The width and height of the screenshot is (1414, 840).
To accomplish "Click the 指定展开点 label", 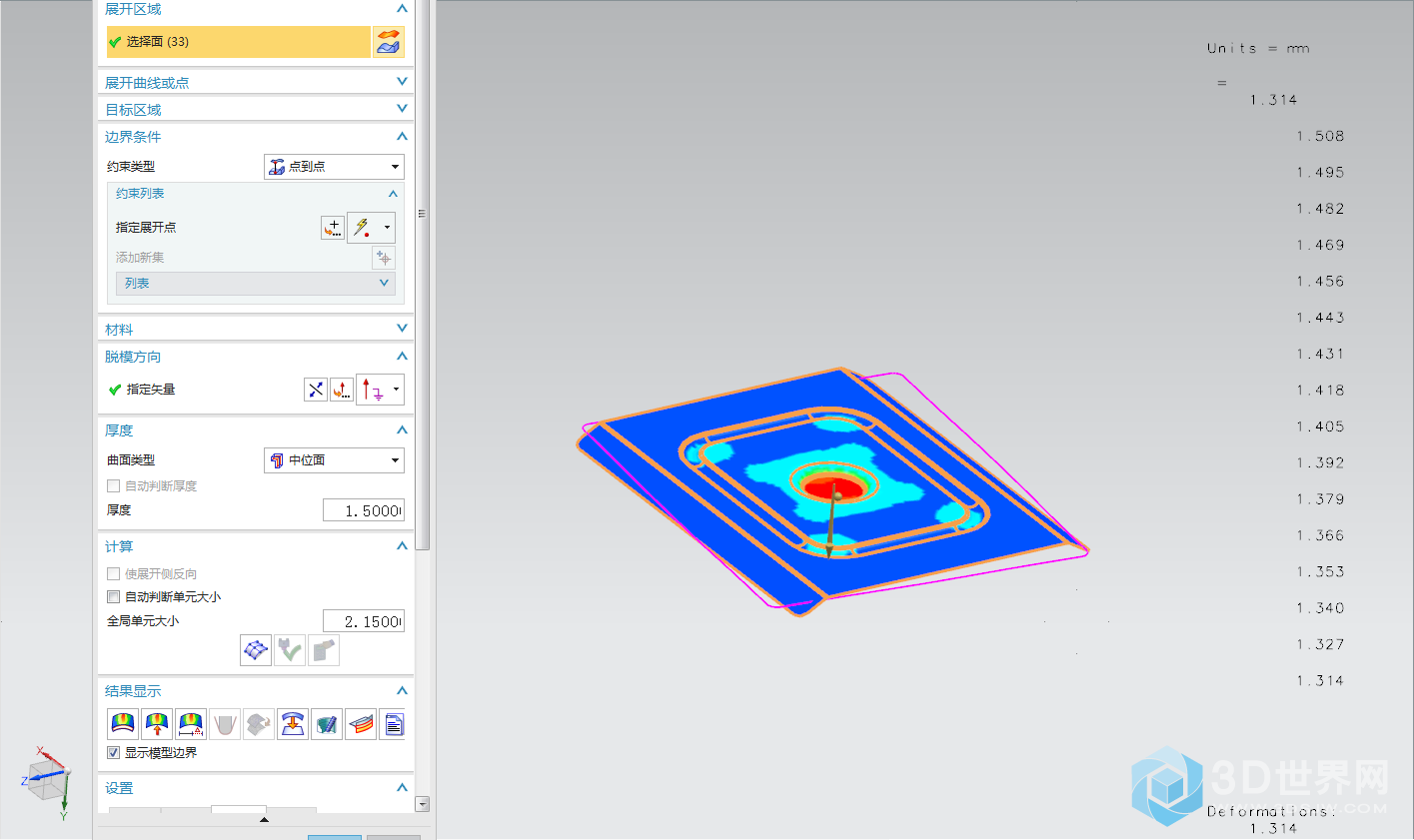I will (x=146, y=228).
